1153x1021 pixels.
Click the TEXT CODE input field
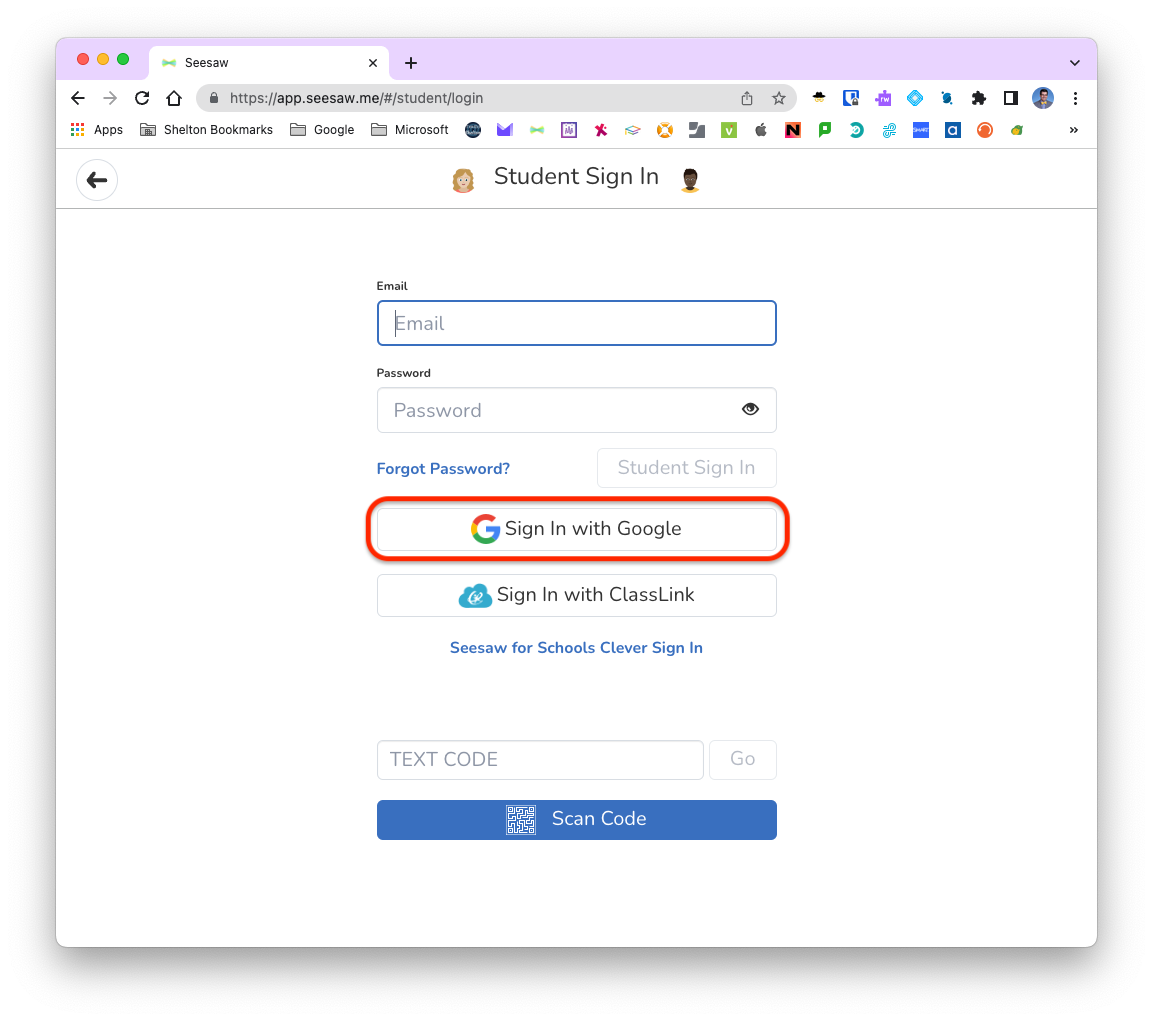[x=540, y=759]
